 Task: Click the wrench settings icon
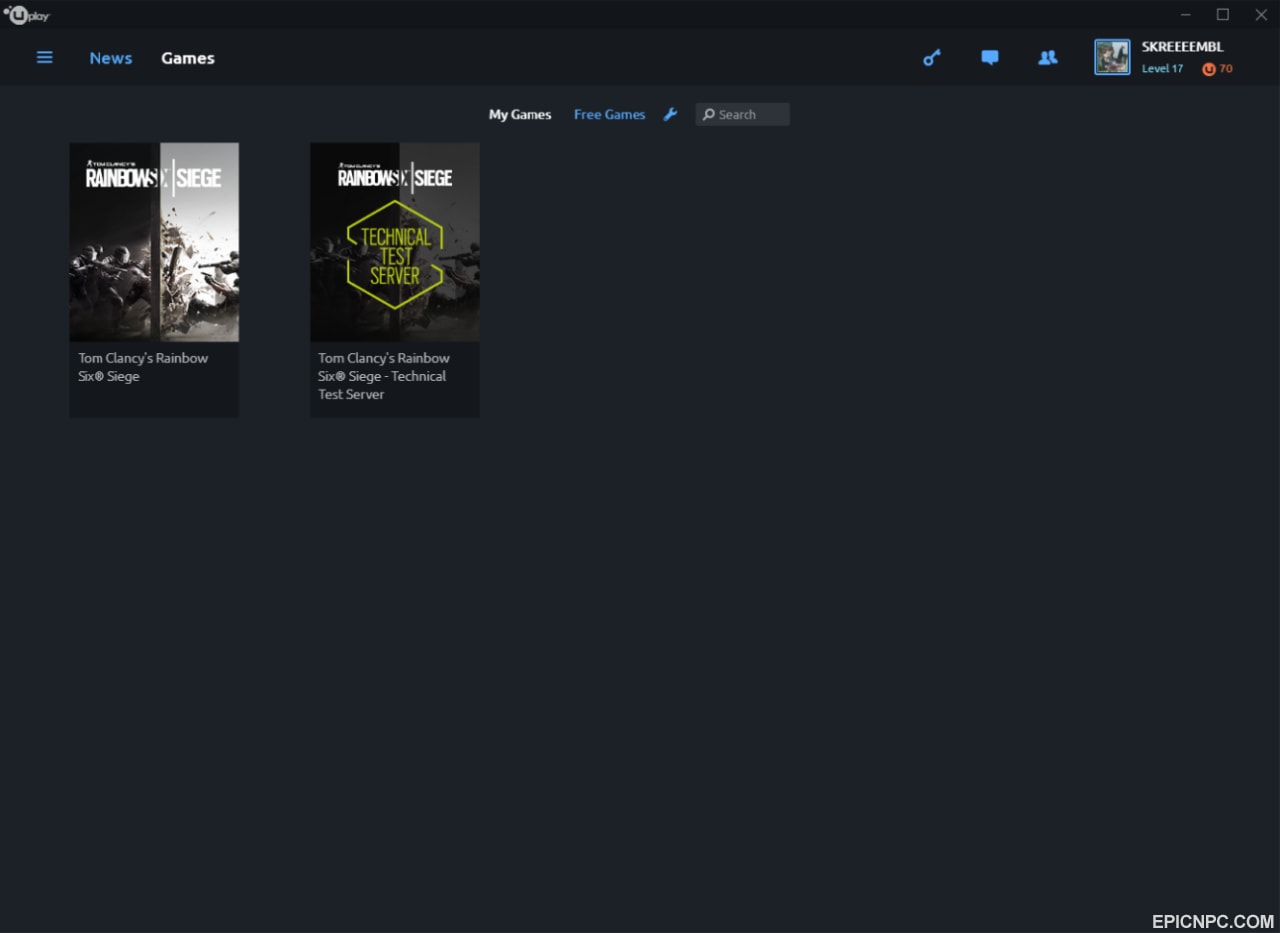pos(670,114)
